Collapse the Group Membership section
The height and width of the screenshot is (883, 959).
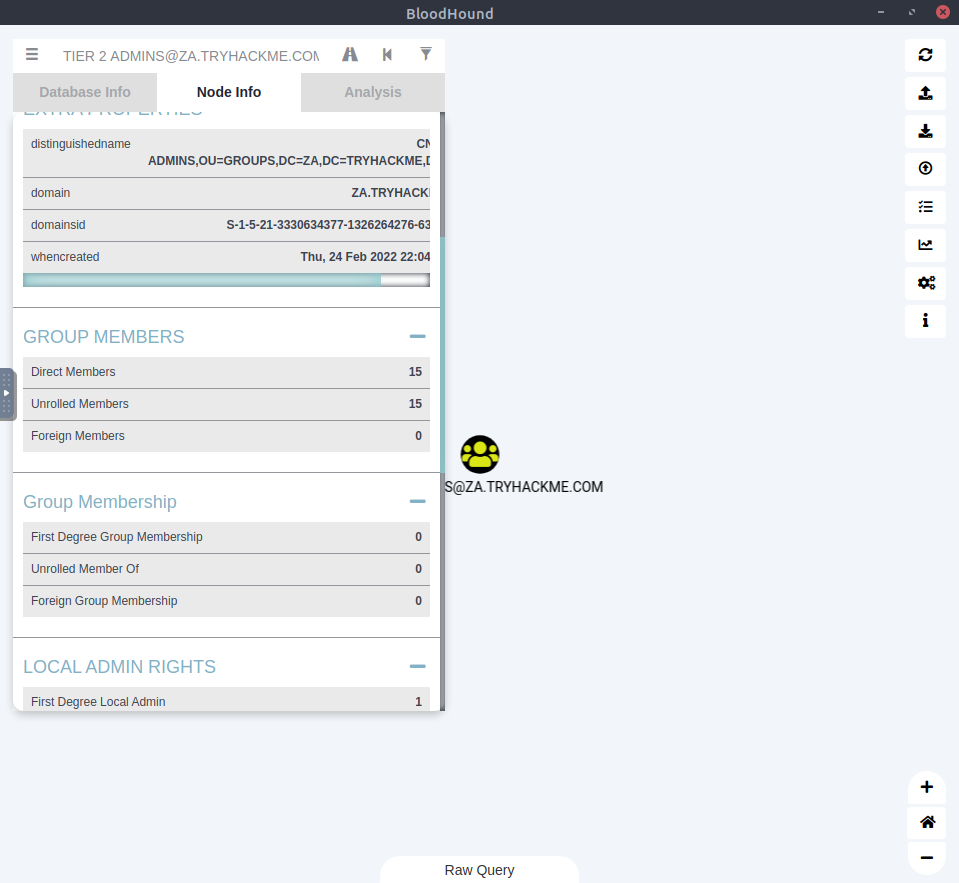[417, 502]
